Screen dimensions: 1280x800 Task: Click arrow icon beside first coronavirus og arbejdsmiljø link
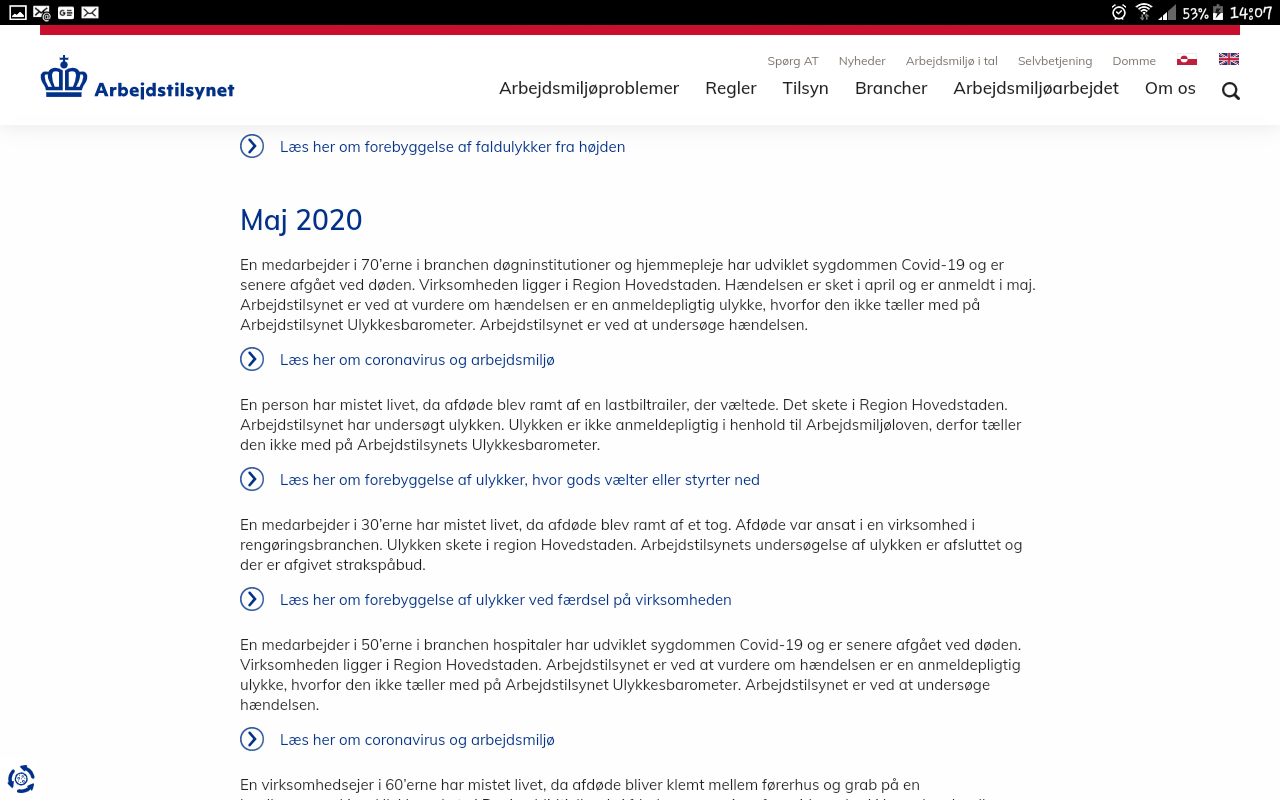pyautogui.click(x=252, y=359)
